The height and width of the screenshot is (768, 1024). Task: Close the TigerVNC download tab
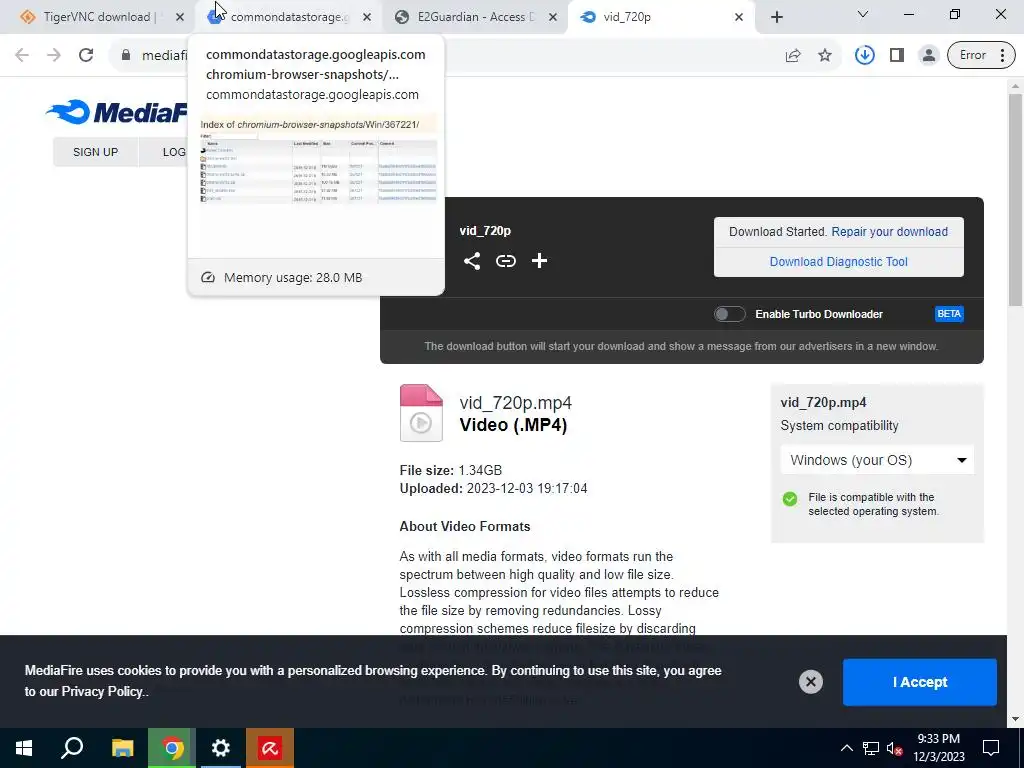click(180, 17)
